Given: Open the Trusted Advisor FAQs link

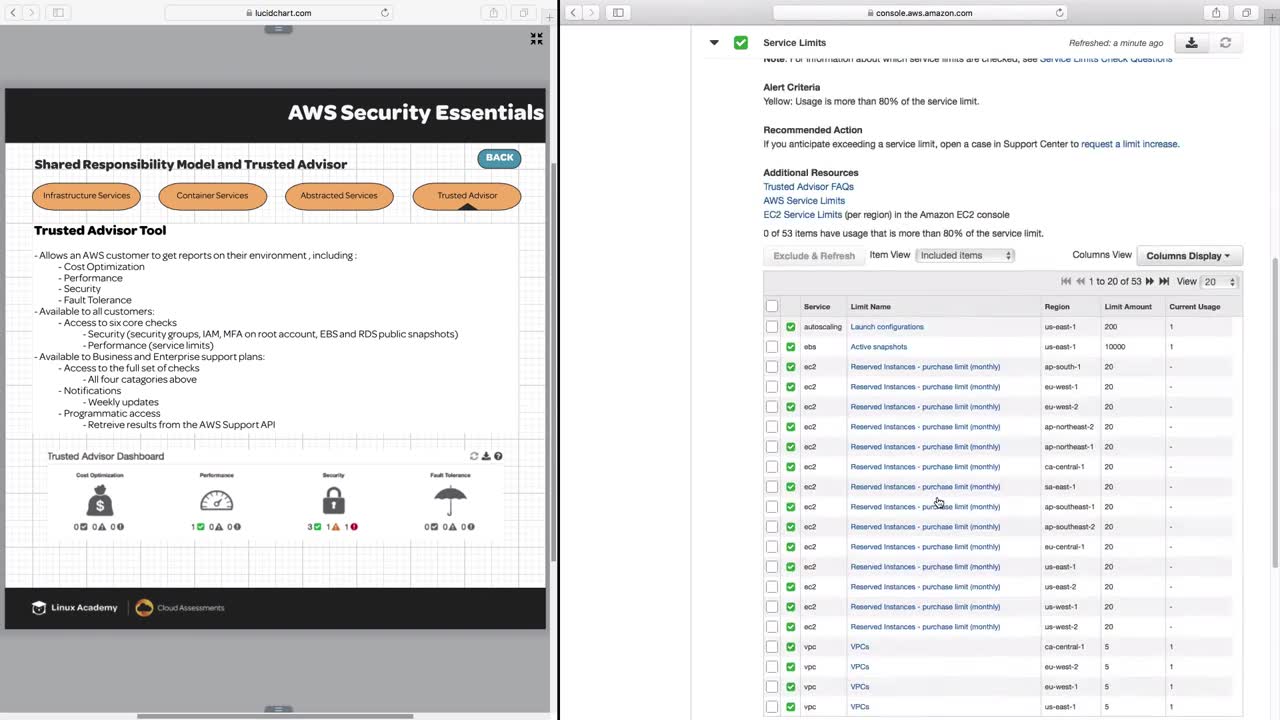Looking at the screenshot, I should coord(808,187).
